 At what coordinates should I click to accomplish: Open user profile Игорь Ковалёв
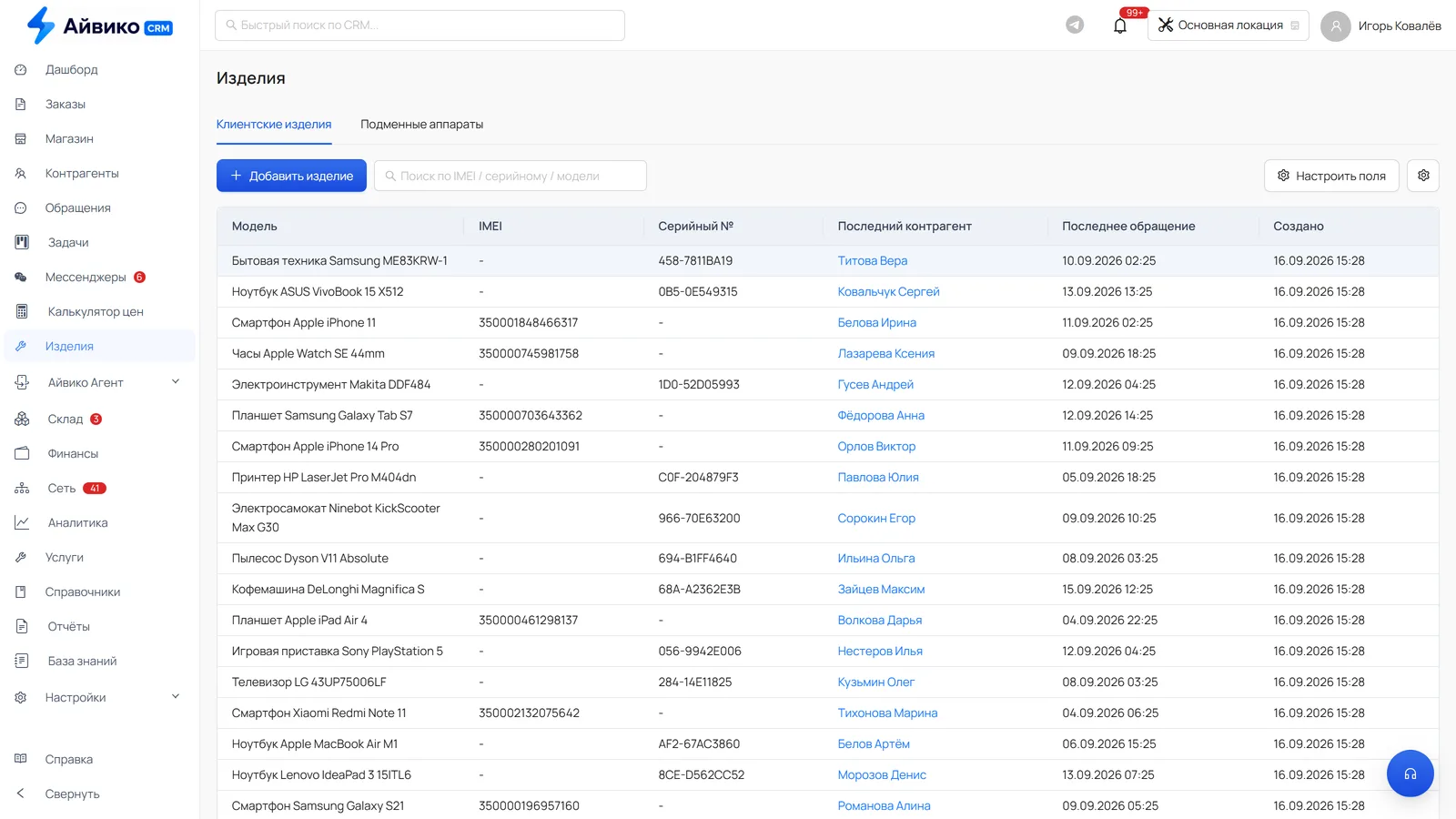pos(1400,25)
